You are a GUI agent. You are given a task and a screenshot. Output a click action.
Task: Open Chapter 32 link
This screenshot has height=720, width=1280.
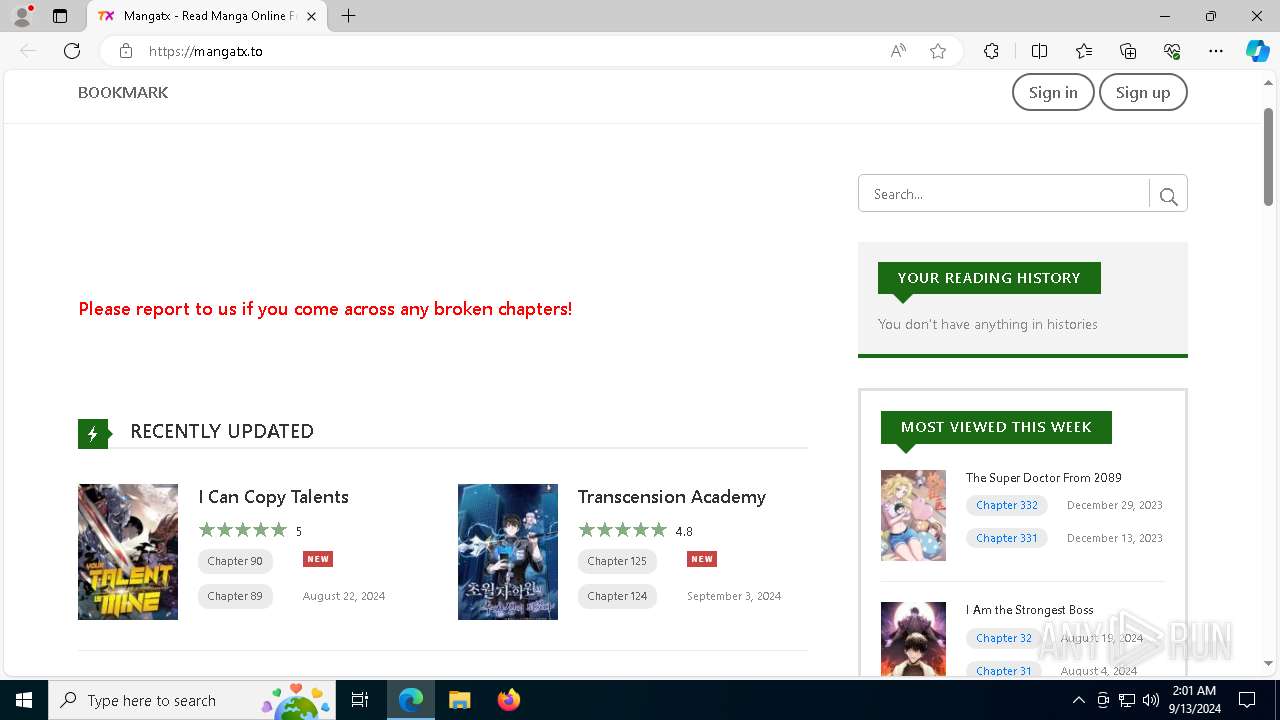tap(1004, 638)
